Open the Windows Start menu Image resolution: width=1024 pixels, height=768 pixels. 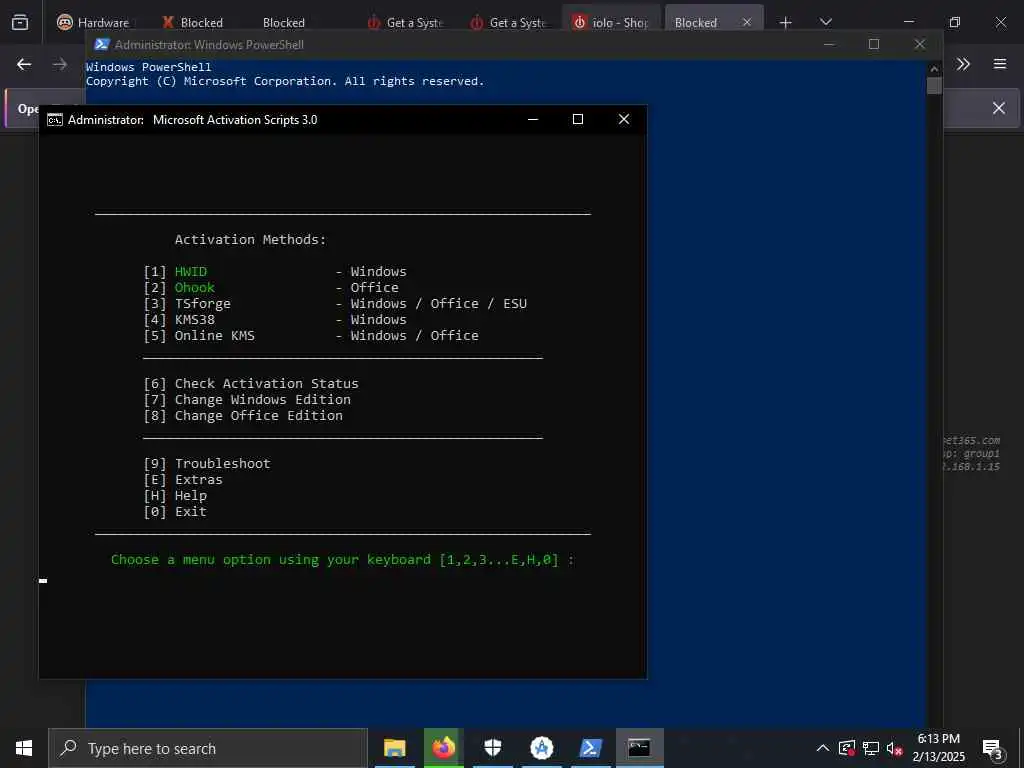(x=24, y=748)
